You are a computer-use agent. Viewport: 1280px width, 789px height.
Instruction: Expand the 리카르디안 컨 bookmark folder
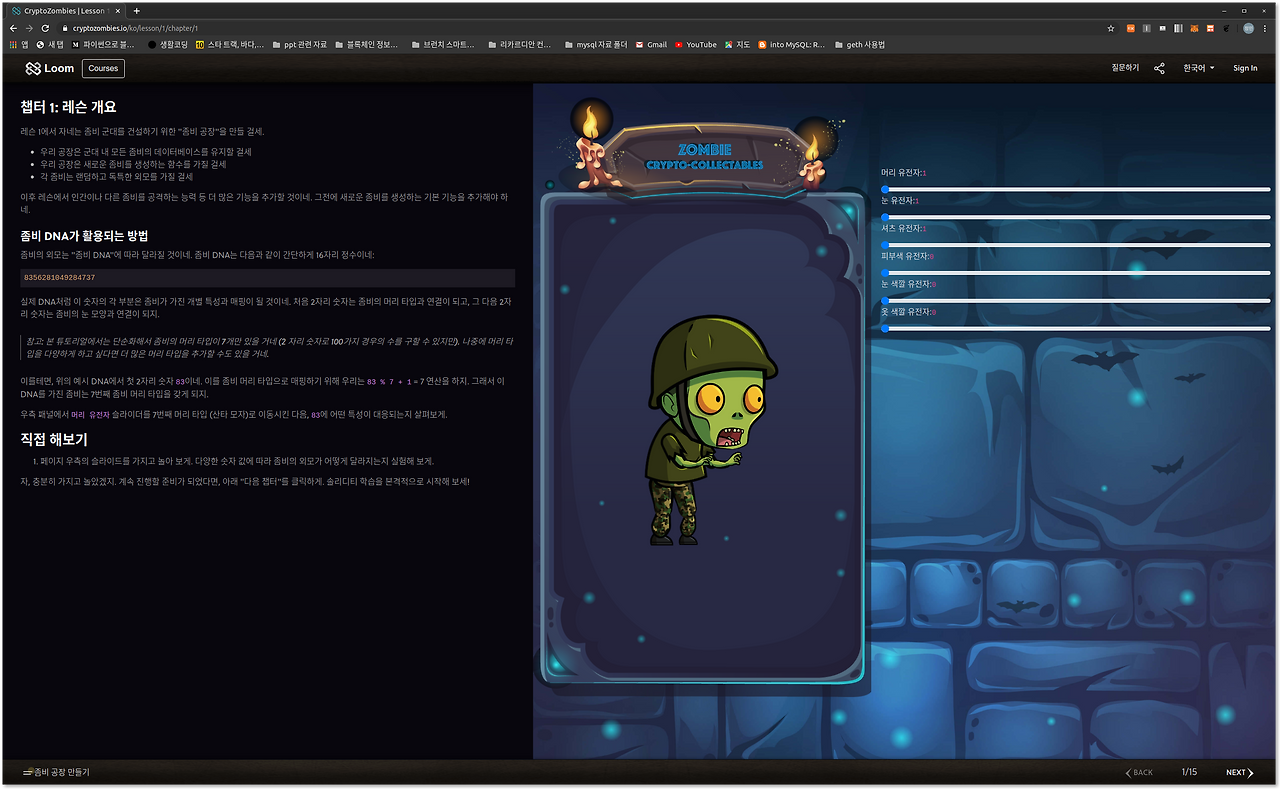coord(519,45)
